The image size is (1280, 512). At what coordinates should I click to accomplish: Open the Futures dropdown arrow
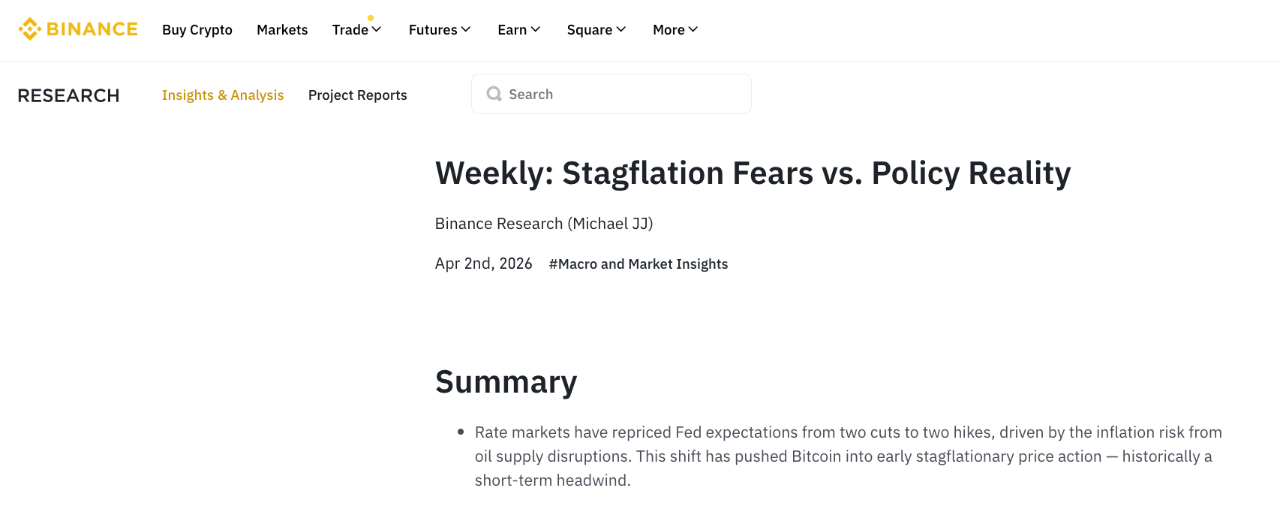[466, 30]
